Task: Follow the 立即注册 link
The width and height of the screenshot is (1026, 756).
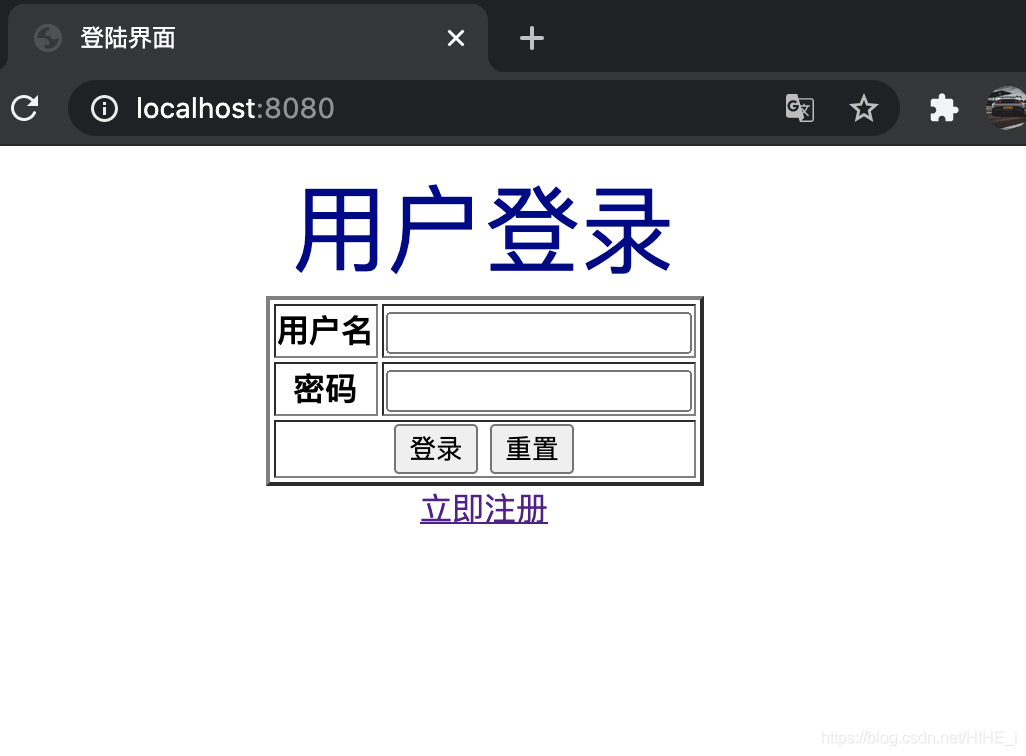Action: click(x=484, y=509)
